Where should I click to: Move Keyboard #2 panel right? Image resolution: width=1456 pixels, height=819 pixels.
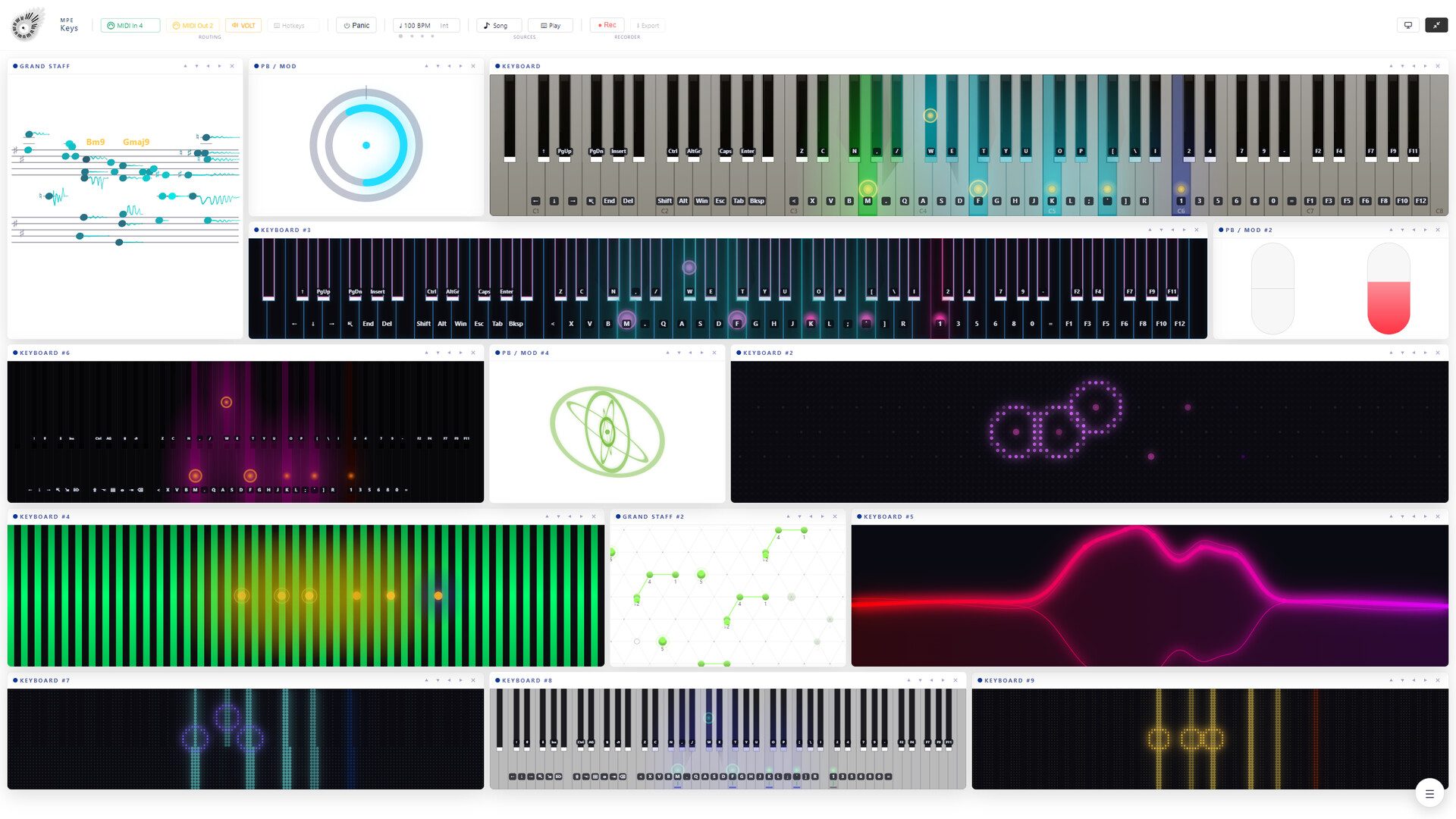[1425, 353]
